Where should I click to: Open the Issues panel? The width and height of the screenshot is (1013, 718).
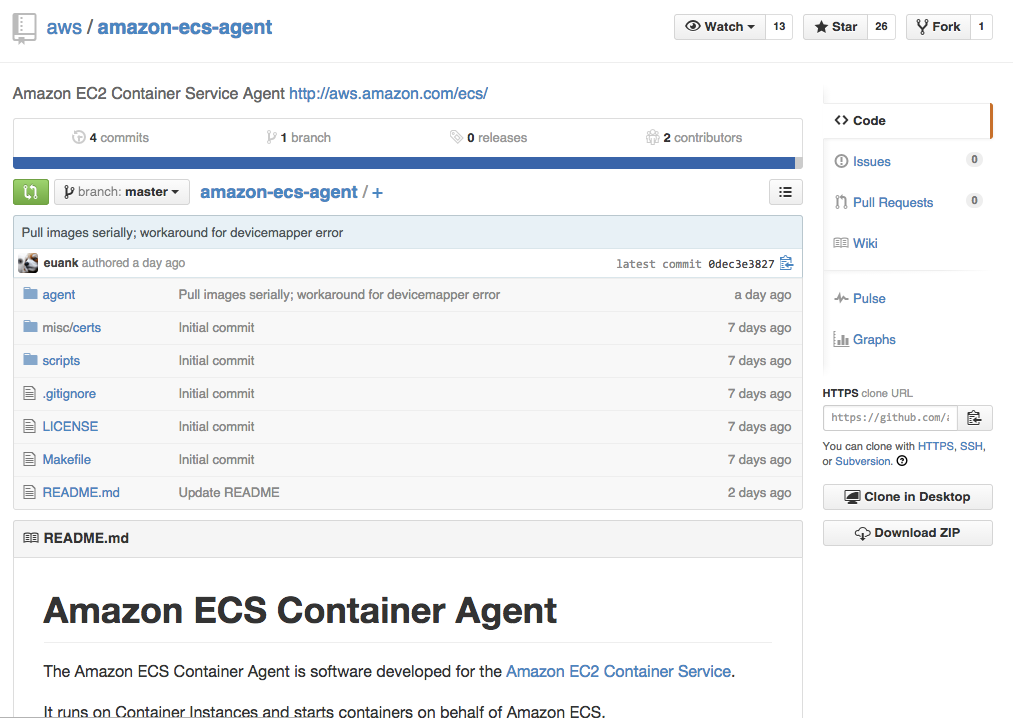point(873,161)
